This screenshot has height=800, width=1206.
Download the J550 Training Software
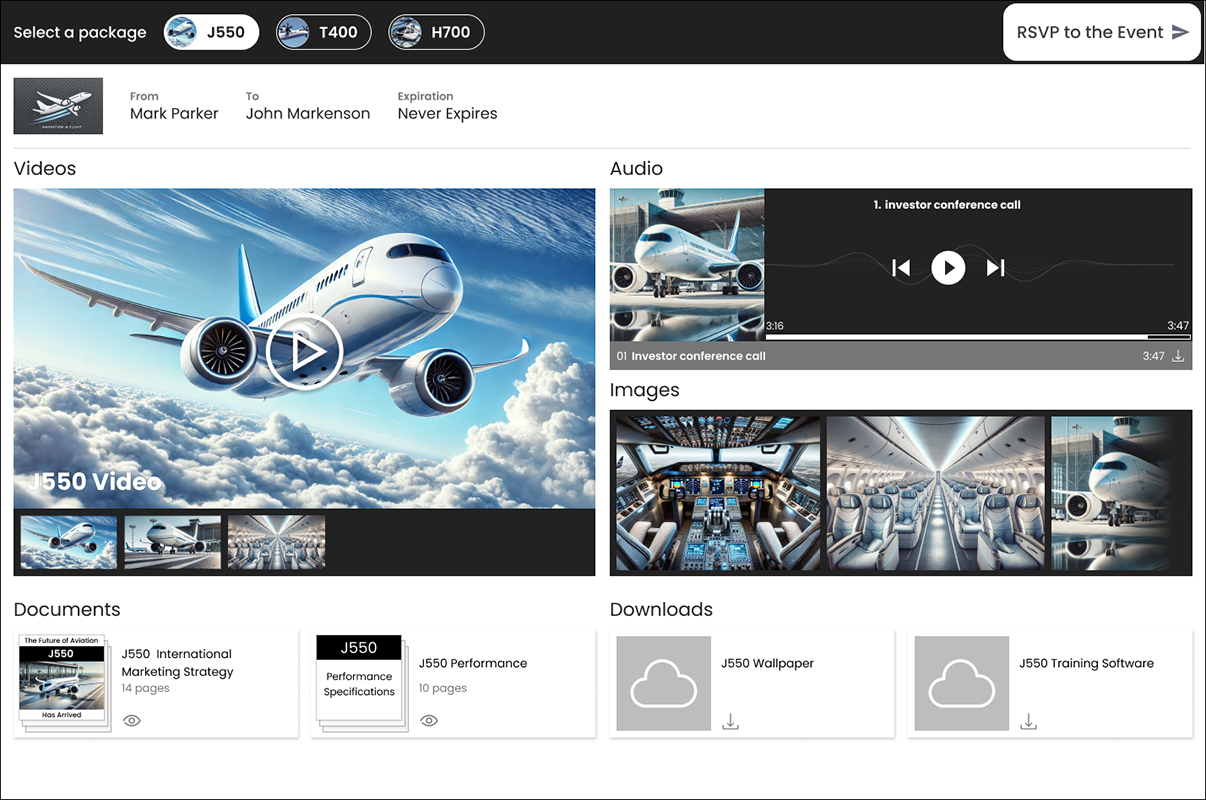(x=1028, y=722)
